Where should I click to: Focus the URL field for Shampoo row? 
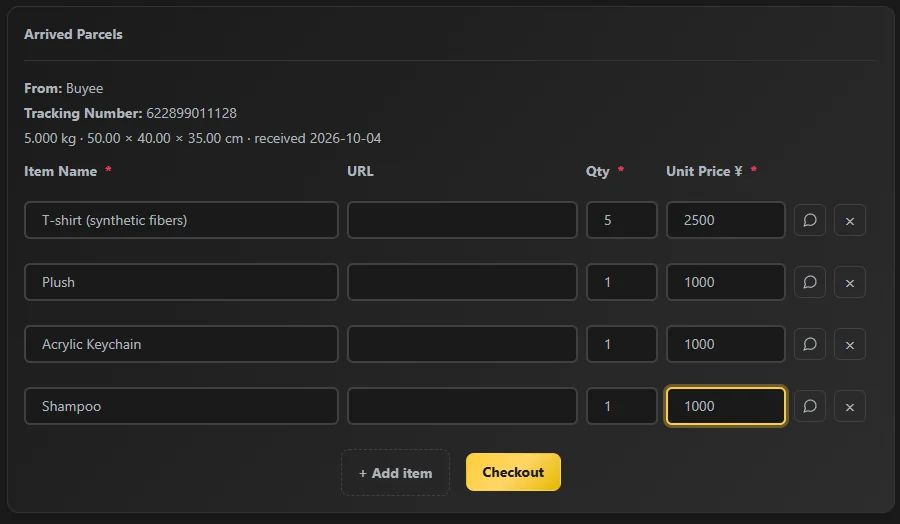[x=462, y=406]
